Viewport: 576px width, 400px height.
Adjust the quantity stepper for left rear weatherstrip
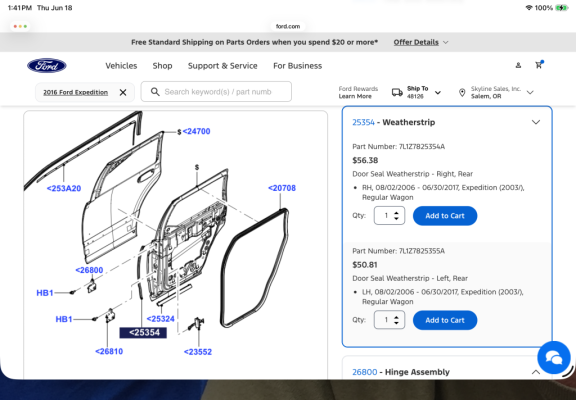396,320
